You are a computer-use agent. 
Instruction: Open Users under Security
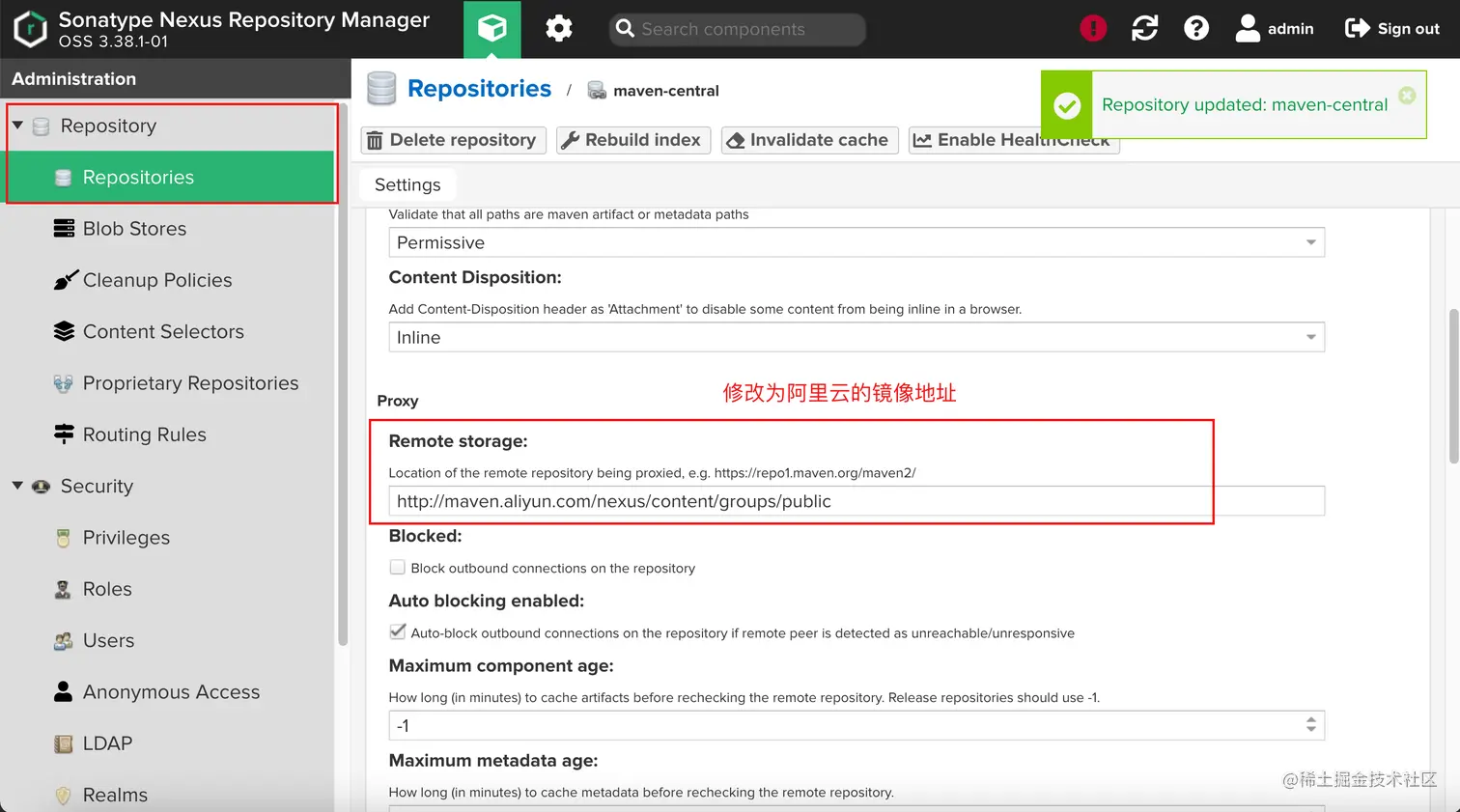pyautogui.click(x=108, y=640)
